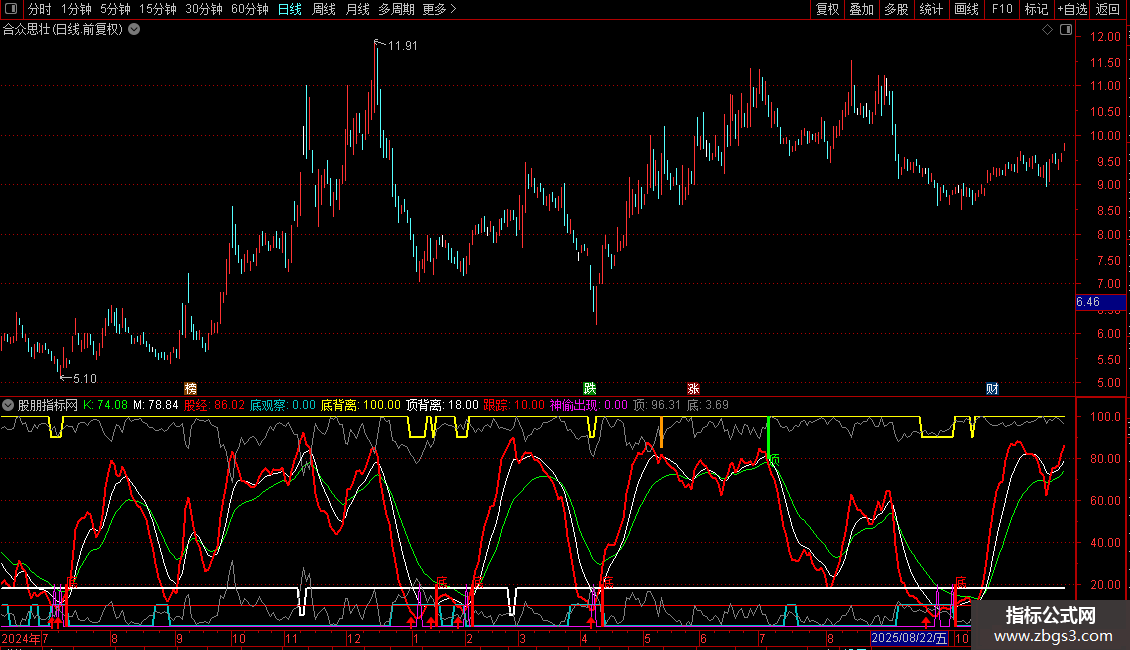Click the orange 榜 marker icon

[190, 388]
